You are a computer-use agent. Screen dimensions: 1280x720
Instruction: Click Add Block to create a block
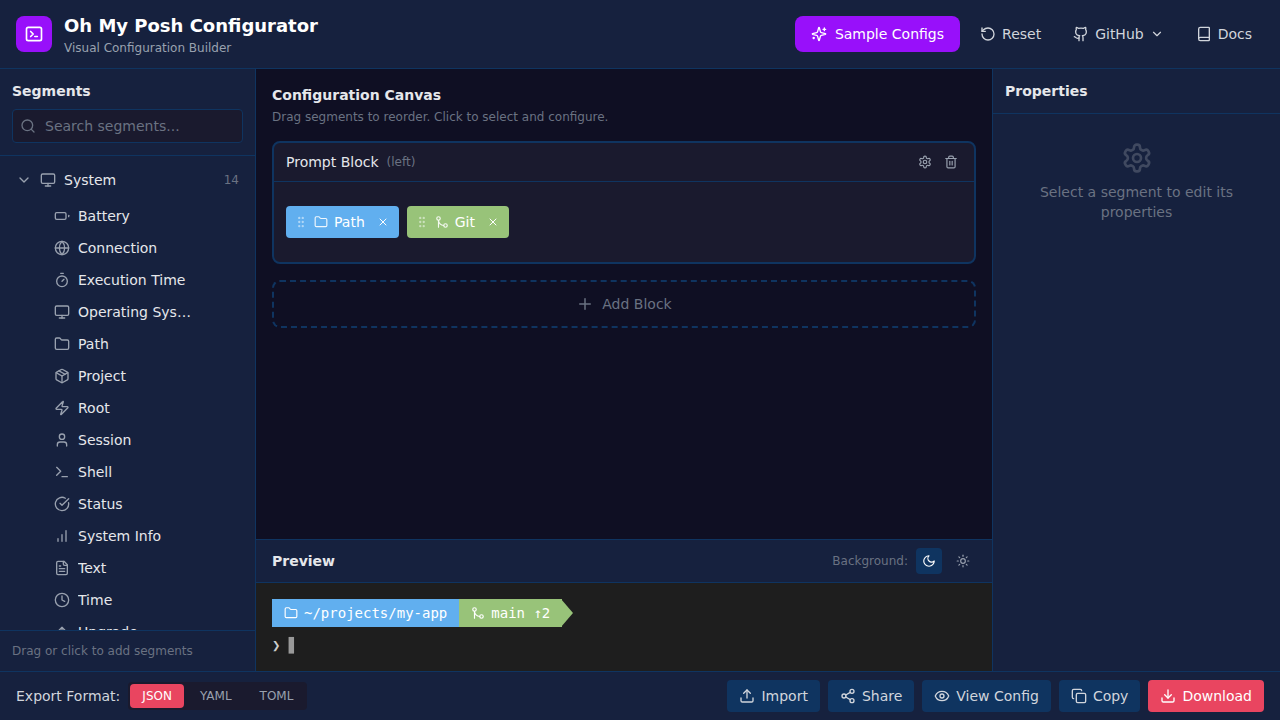point(624,303)
